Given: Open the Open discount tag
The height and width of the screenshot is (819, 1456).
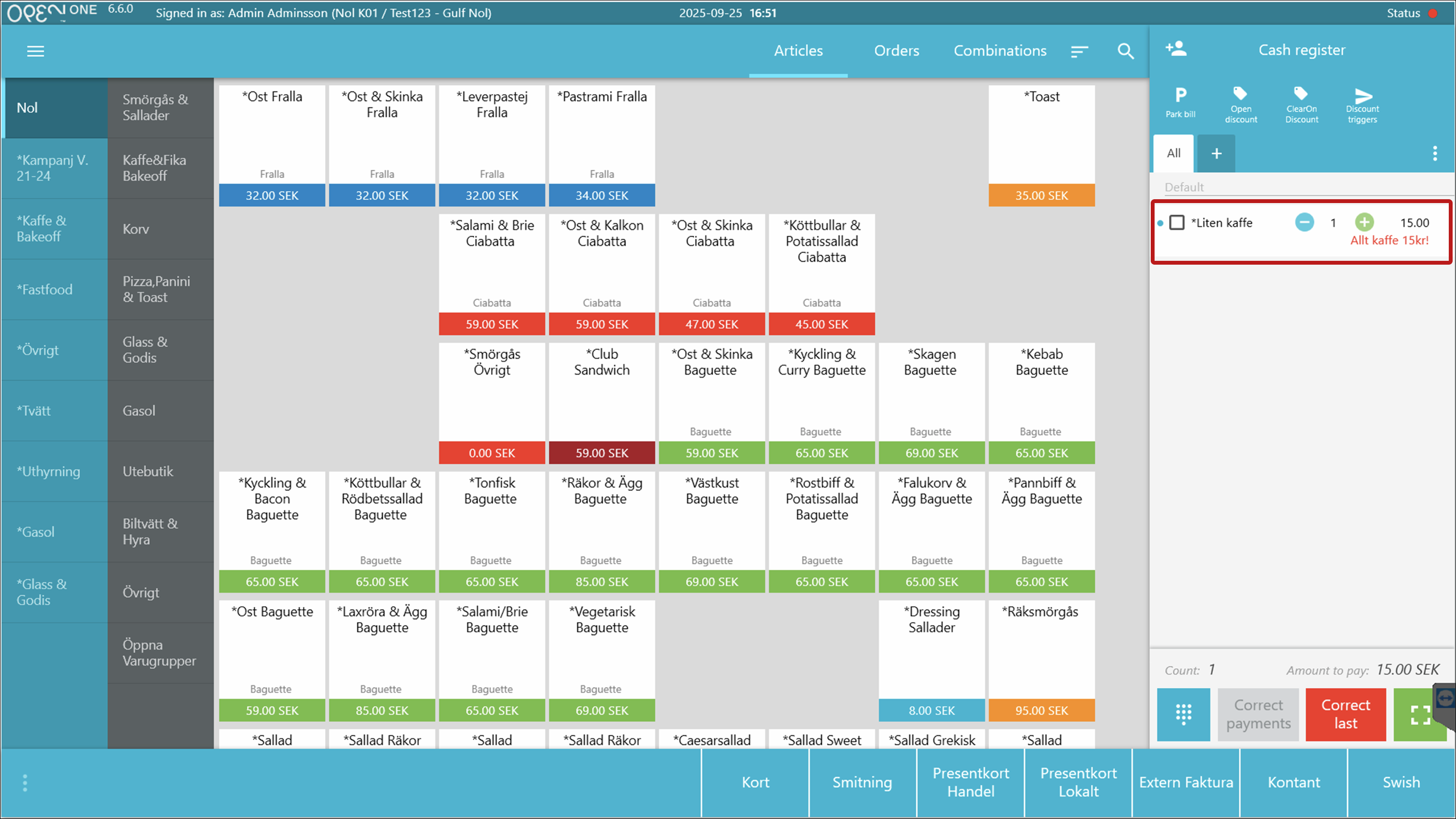Looking at the screenshot, I should (1241, 103).
